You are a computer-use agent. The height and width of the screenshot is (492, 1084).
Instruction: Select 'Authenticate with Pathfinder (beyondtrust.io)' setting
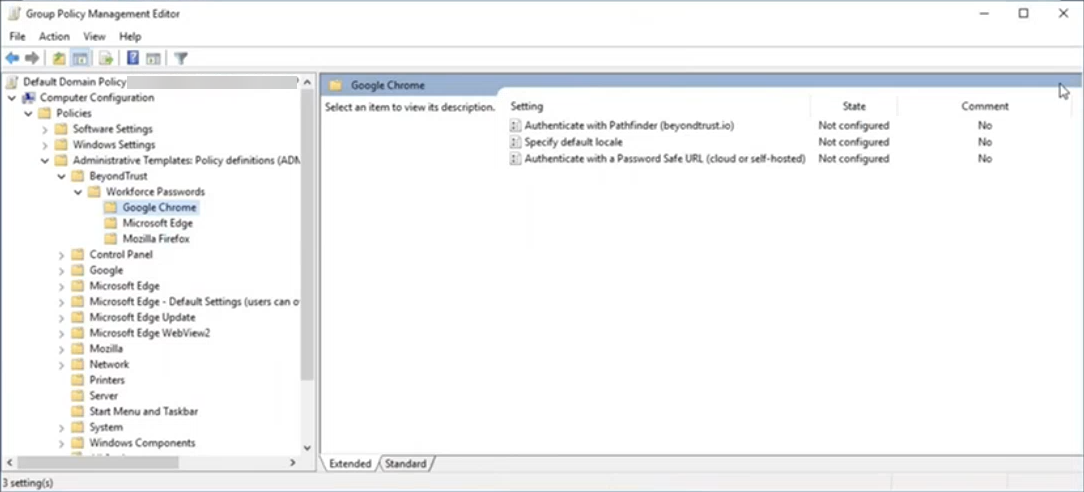pos(629,126)
